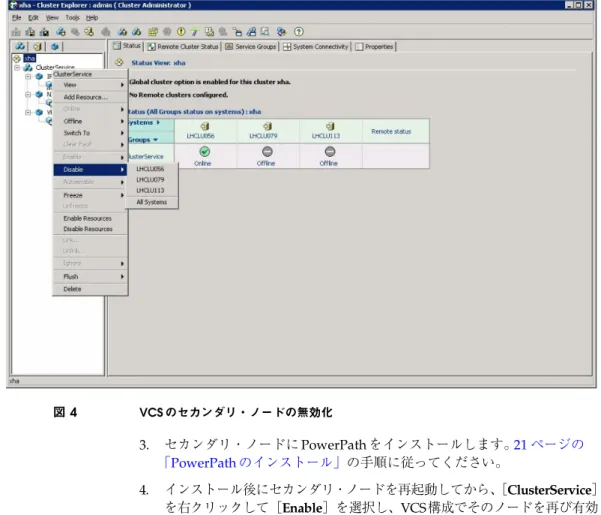Select the xha cluster root in tree
Screen dimensions: 601x515
(30, 58)
